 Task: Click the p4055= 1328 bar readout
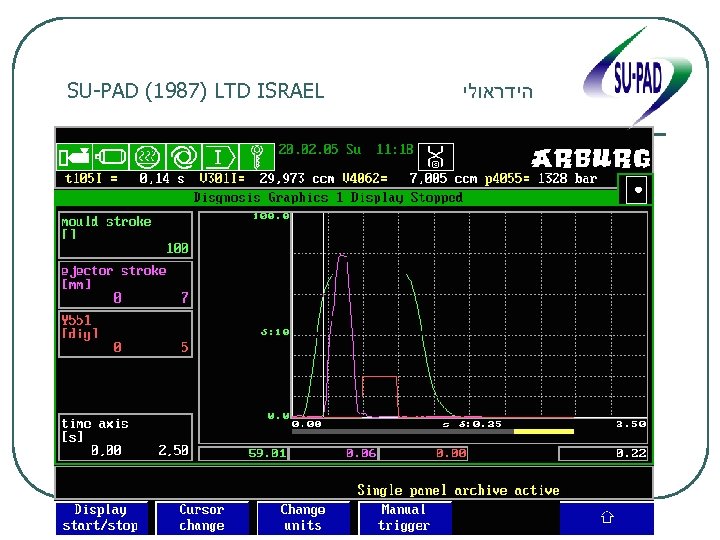(540, 179)
